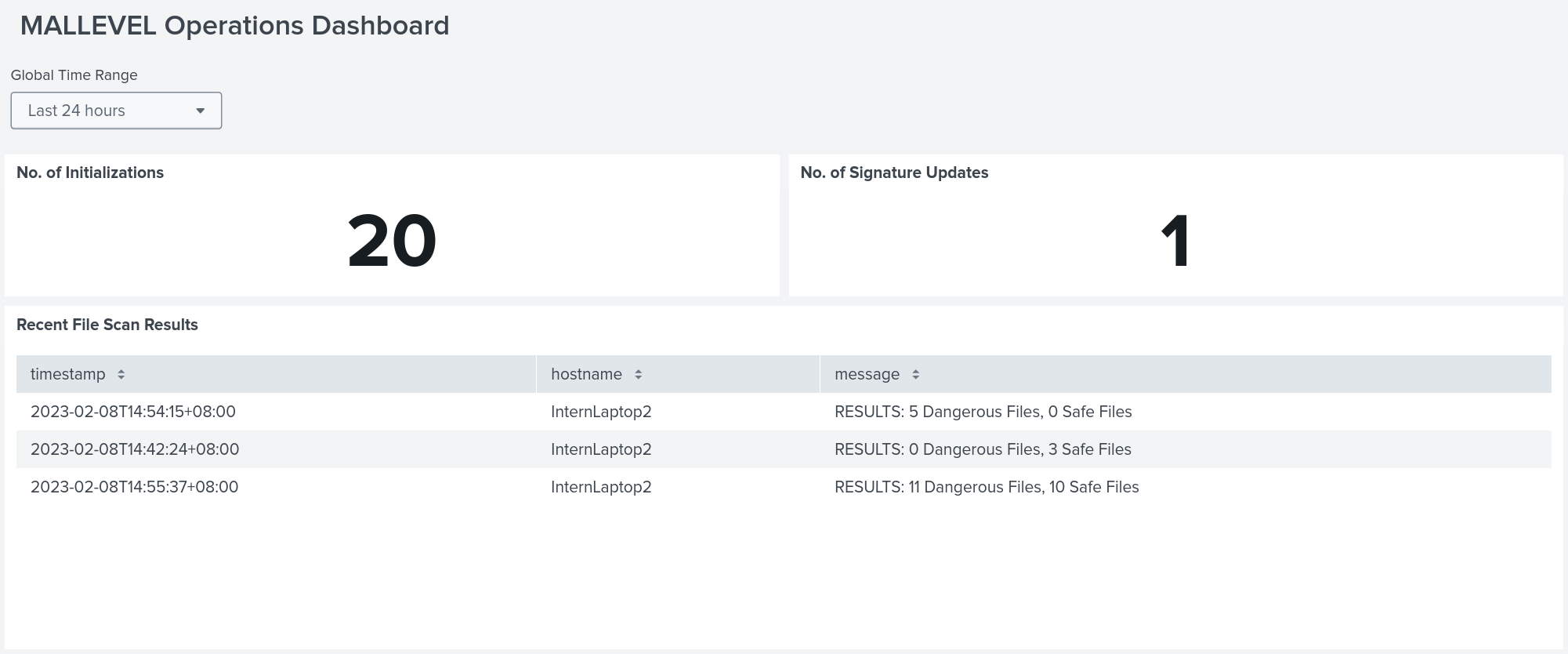Select the 14:42:24 timestamp cell
The height and width of the screenshot is (654, 1568).
135,449
